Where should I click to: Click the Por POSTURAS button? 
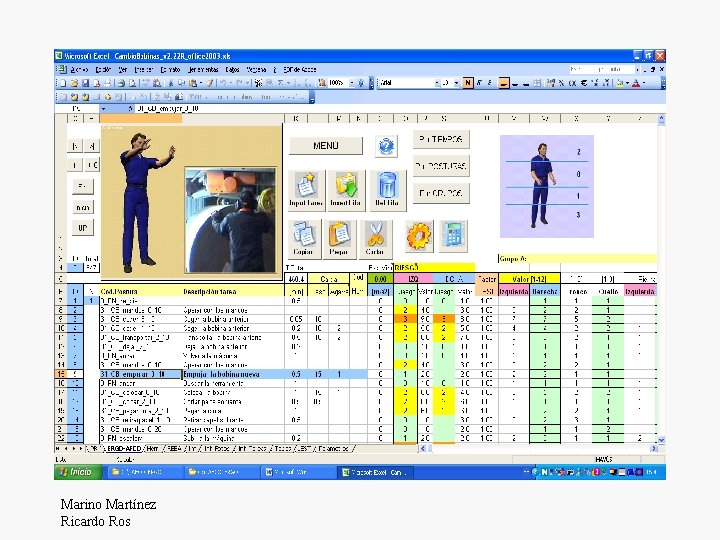(x=441, y=166)
